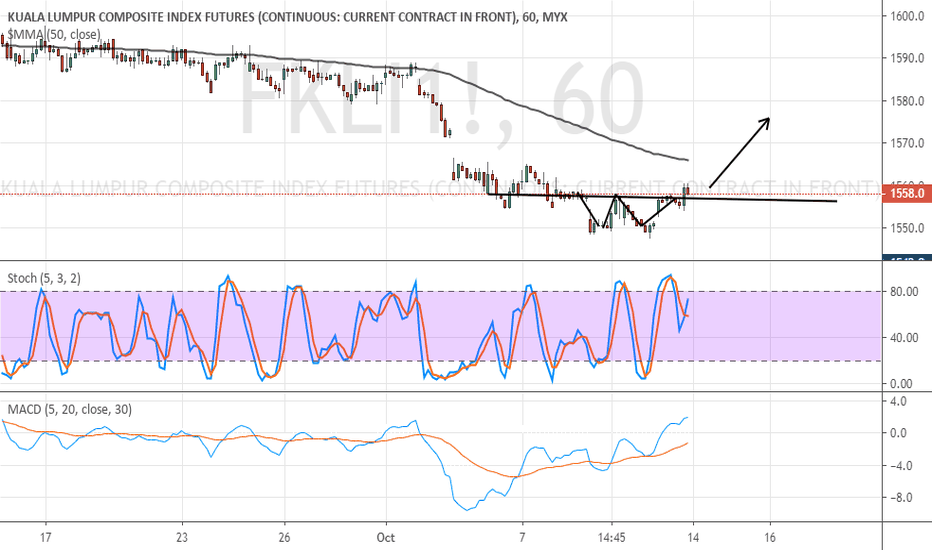The width and height of the screenshot is (932, 550).
Task: Select the Stoch (5, 3, 2) indicator label
Action: tap(44, 278)
